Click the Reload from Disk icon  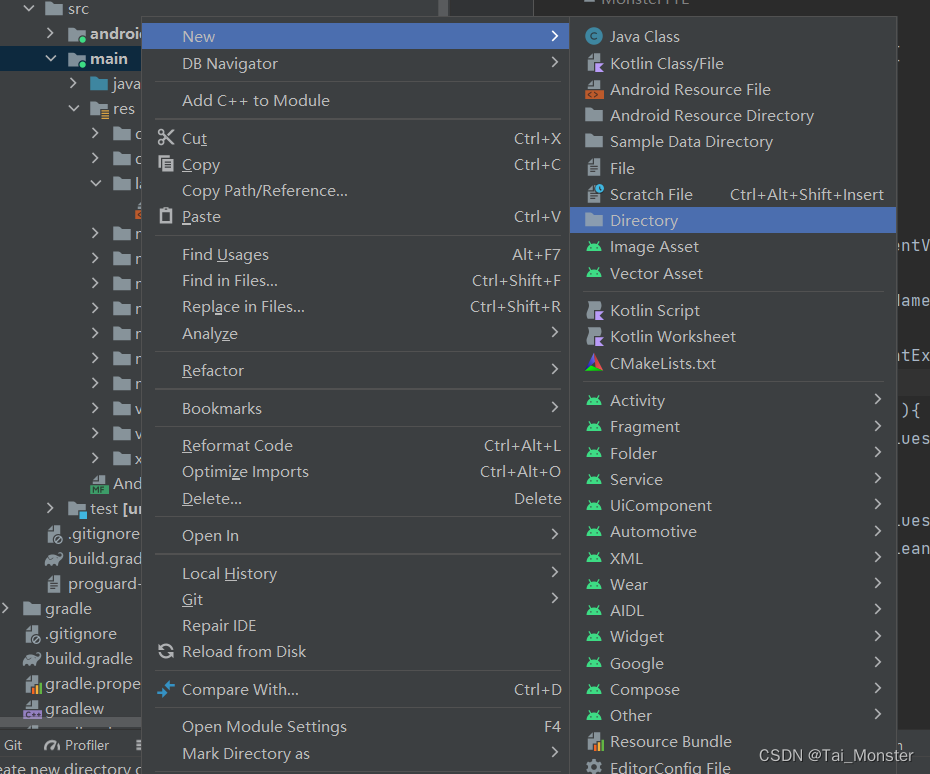click(166, 651)
